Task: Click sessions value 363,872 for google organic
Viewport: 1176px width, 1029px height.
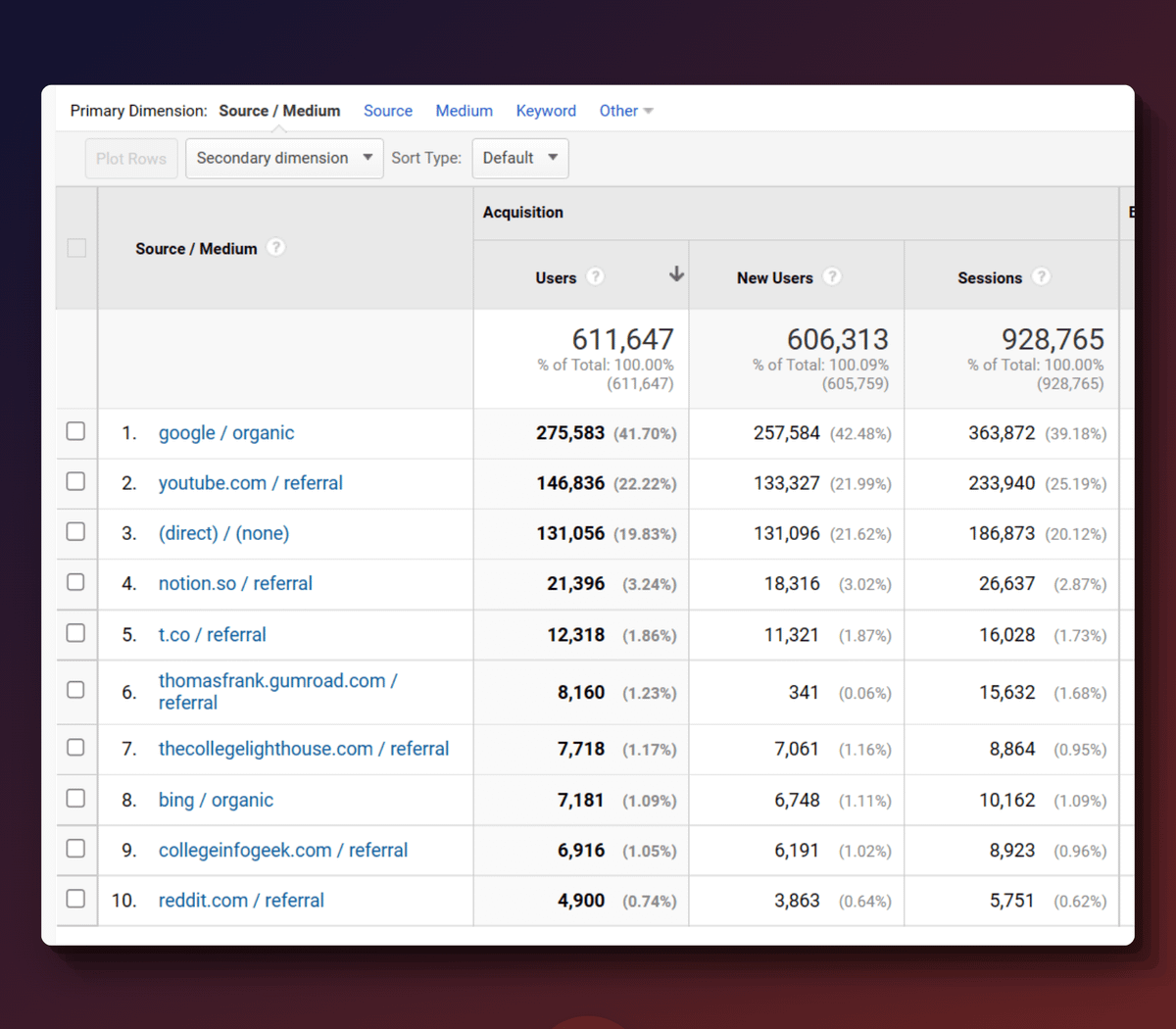Action: pyautogui.click(x=1002, y=433)
